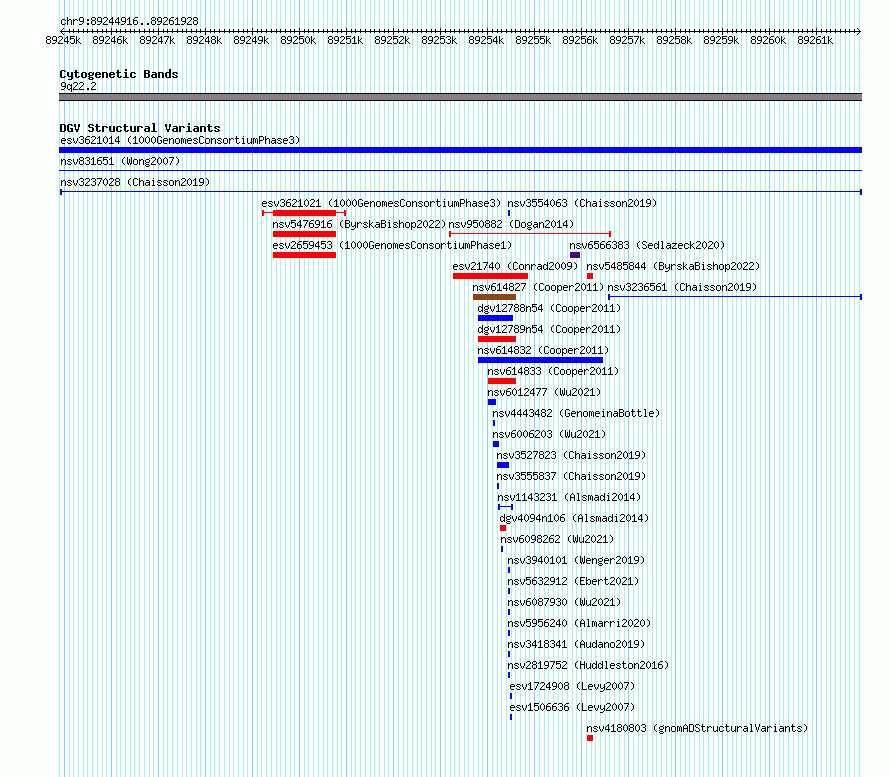Click nsv6087930 (Wu2021) label

click(564, 602)
